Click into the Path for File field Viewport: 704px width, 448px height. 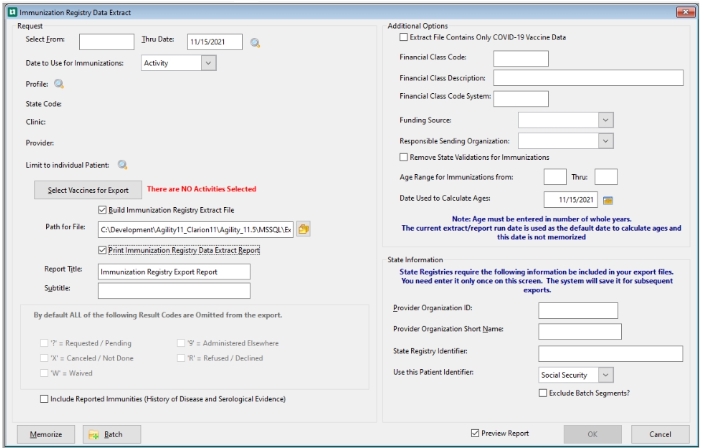(196, 229)
